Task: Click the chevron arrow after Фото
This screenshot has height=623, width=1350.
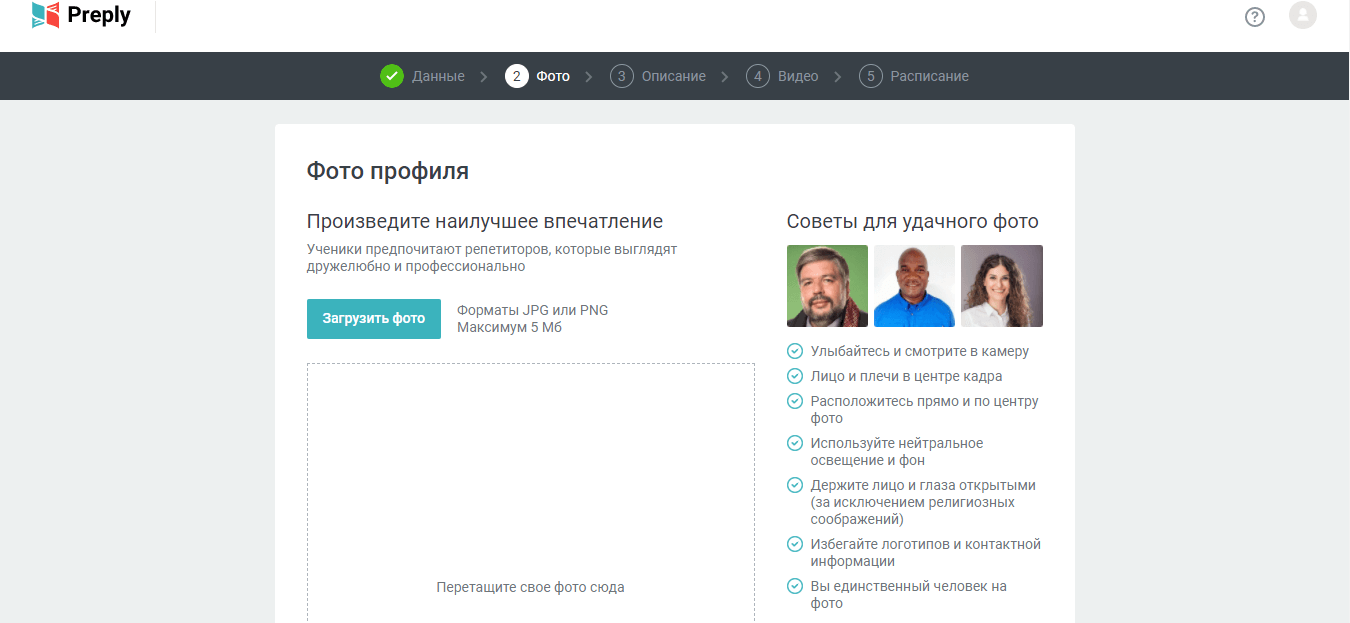Action: click(x=589, y=76)
